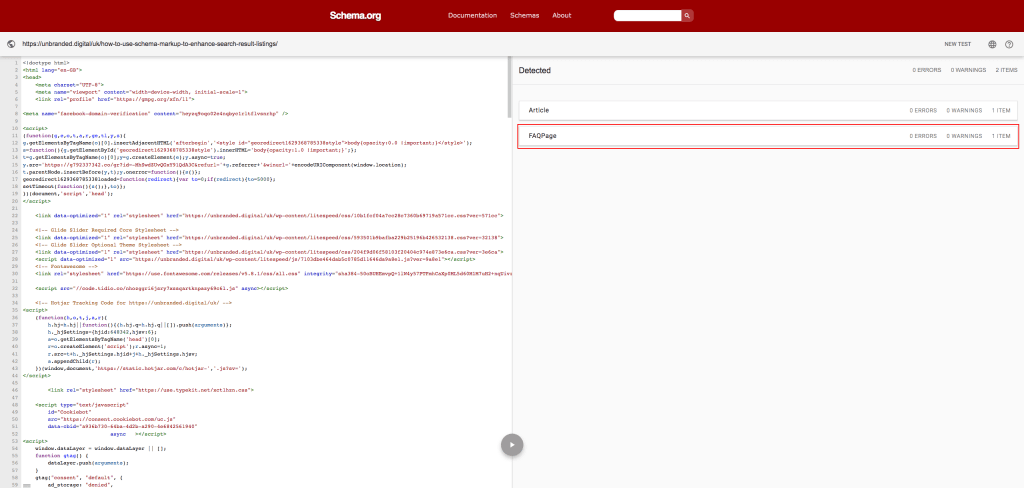
Task: Click the Hotjar Tracking Code comment line
Action: click(132, 302)
